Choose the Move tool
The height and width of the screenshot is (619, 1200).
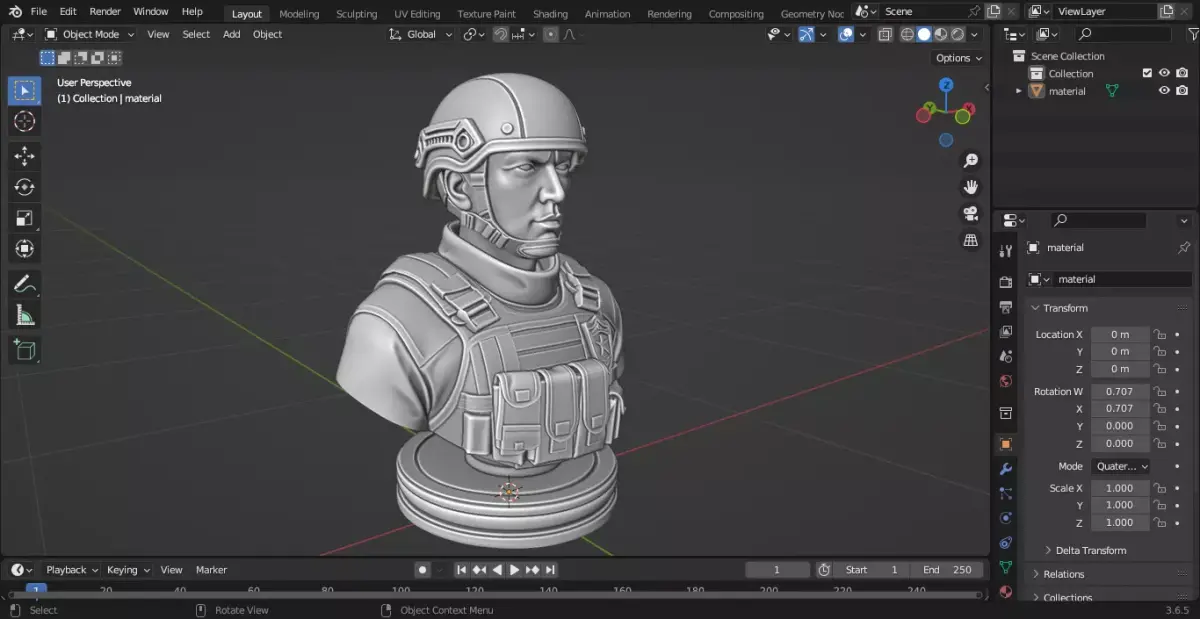click(25, 156)
